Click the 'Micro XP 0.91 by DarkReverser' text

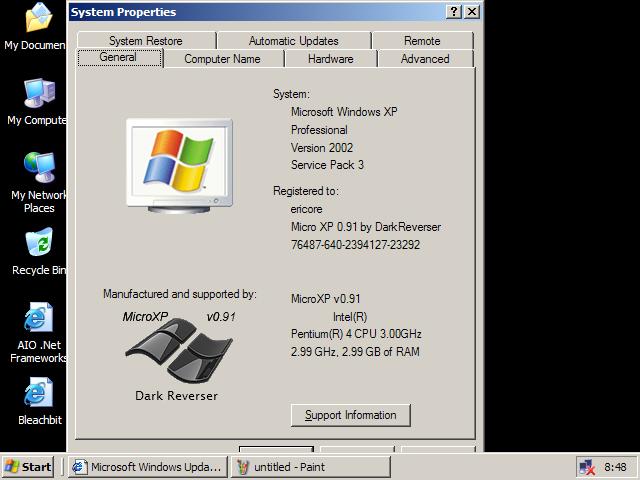pyautogui.click(x=366, y=227)
